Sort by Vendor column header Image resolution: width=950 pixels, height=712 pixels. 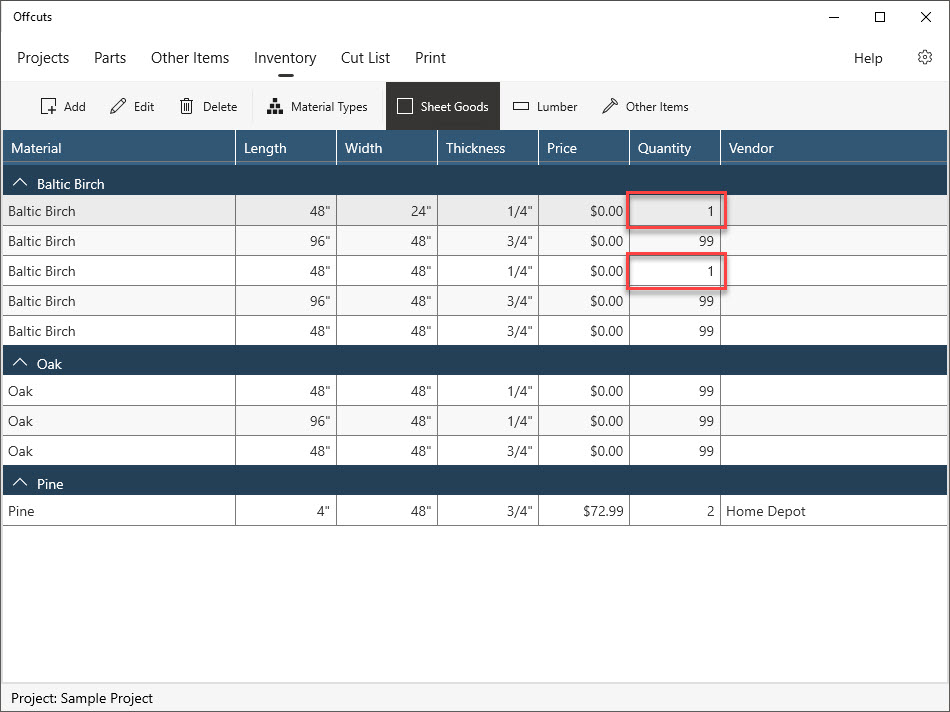point(834,148)
